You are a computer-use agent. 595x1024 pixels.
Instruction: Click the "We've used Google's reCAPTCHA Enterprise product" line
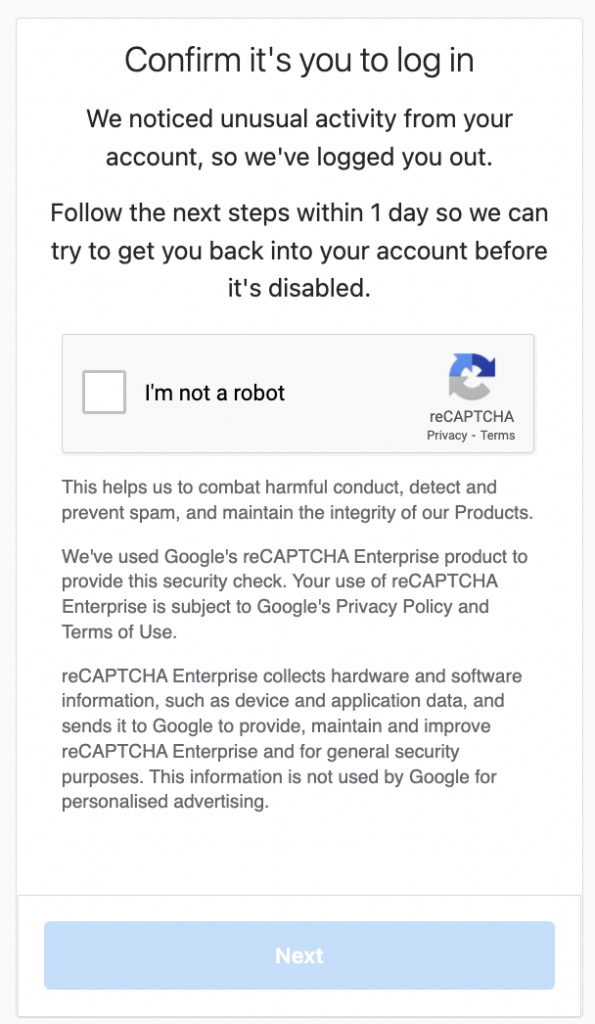coord(295,556)
